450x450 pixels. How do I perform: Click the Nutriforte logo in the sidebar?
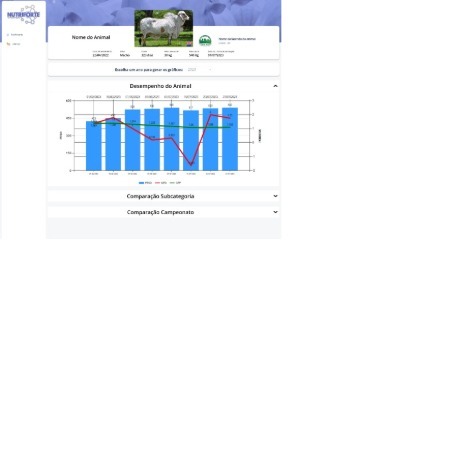click(23, 15)
